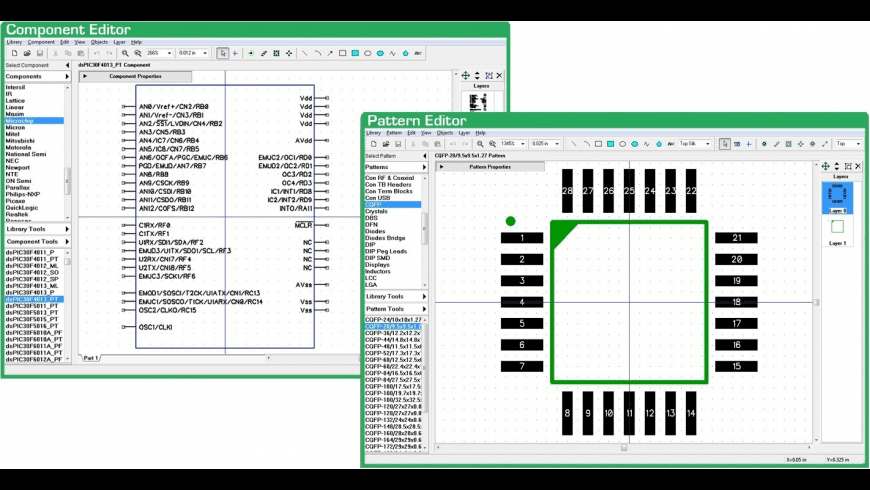Select Layer 0 thumbnail in Pattern Editor
The image size is (870, 490).
pyautogui.click(x=837, y=198)
